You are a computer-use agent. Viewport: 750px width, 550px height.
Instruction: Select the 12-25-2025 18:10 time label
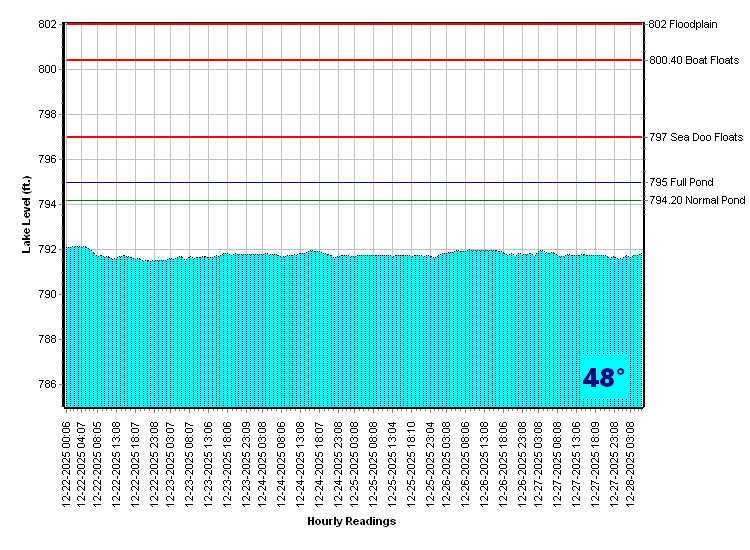(412, 462)
